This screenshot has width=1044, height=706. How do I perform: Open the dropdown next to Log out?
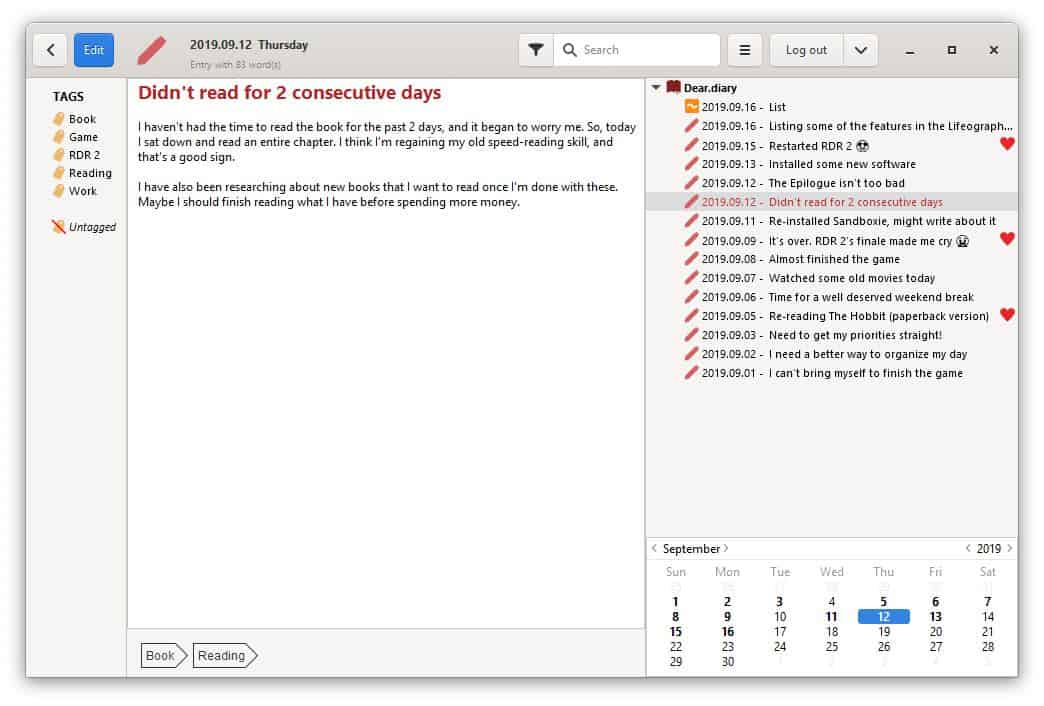(x=859, y=49)
